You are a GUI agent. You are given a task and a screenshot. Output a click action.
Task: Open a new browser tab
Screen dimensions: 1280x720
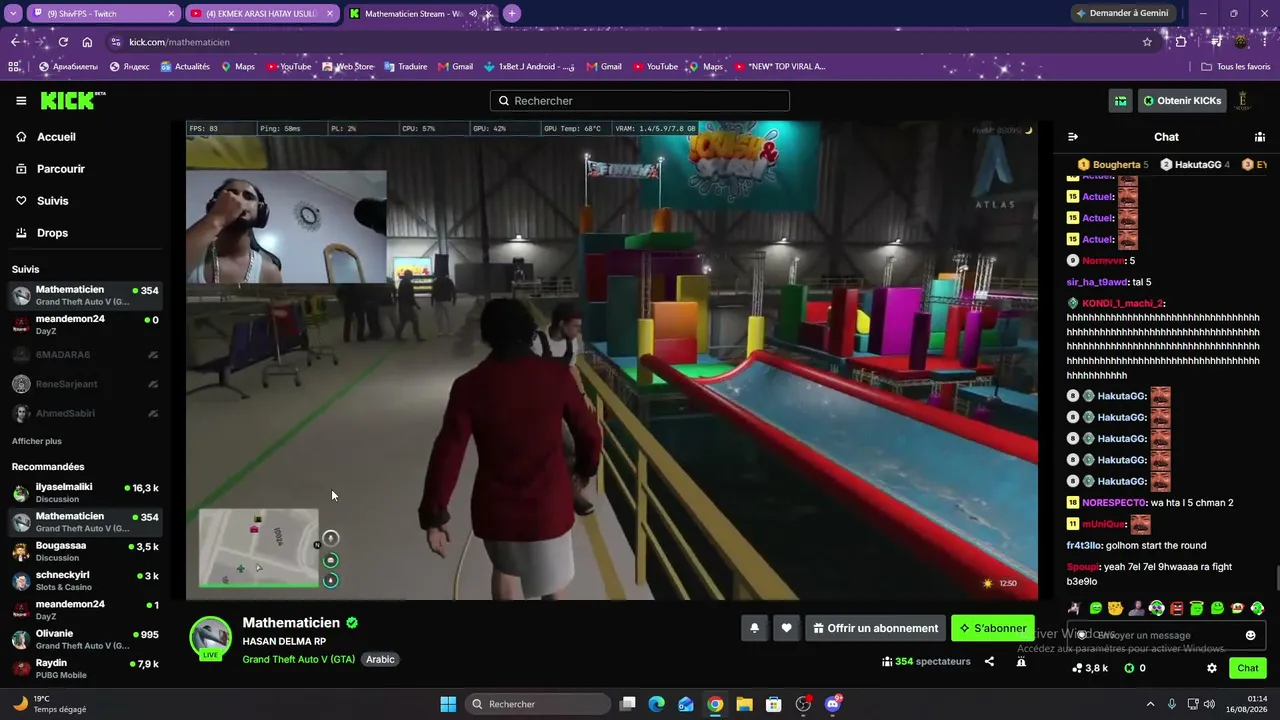(512, 14)
